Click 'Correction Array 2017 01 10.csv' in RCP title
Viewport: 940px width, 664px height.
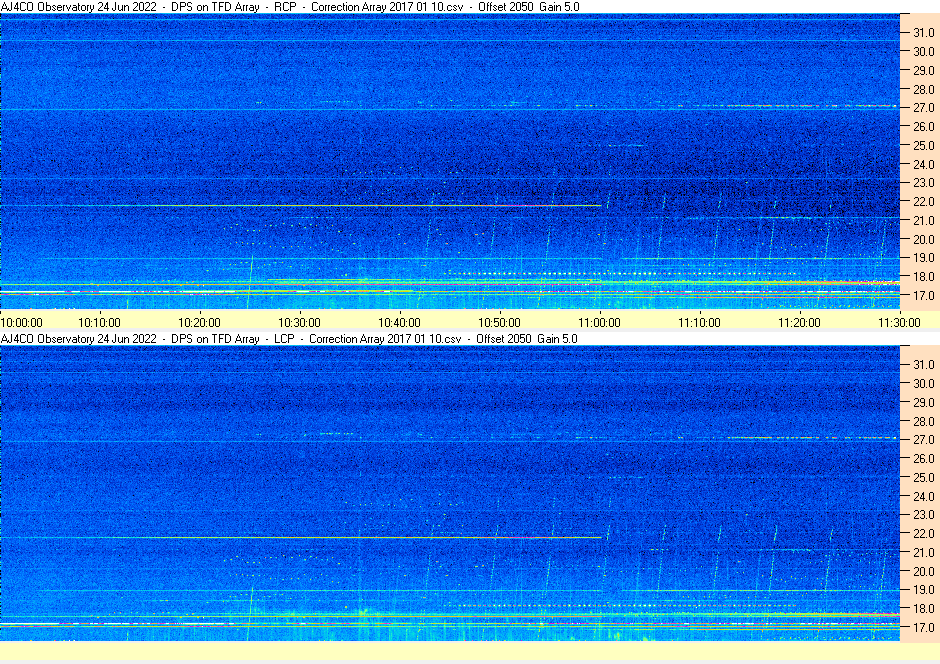click(387, 7)
